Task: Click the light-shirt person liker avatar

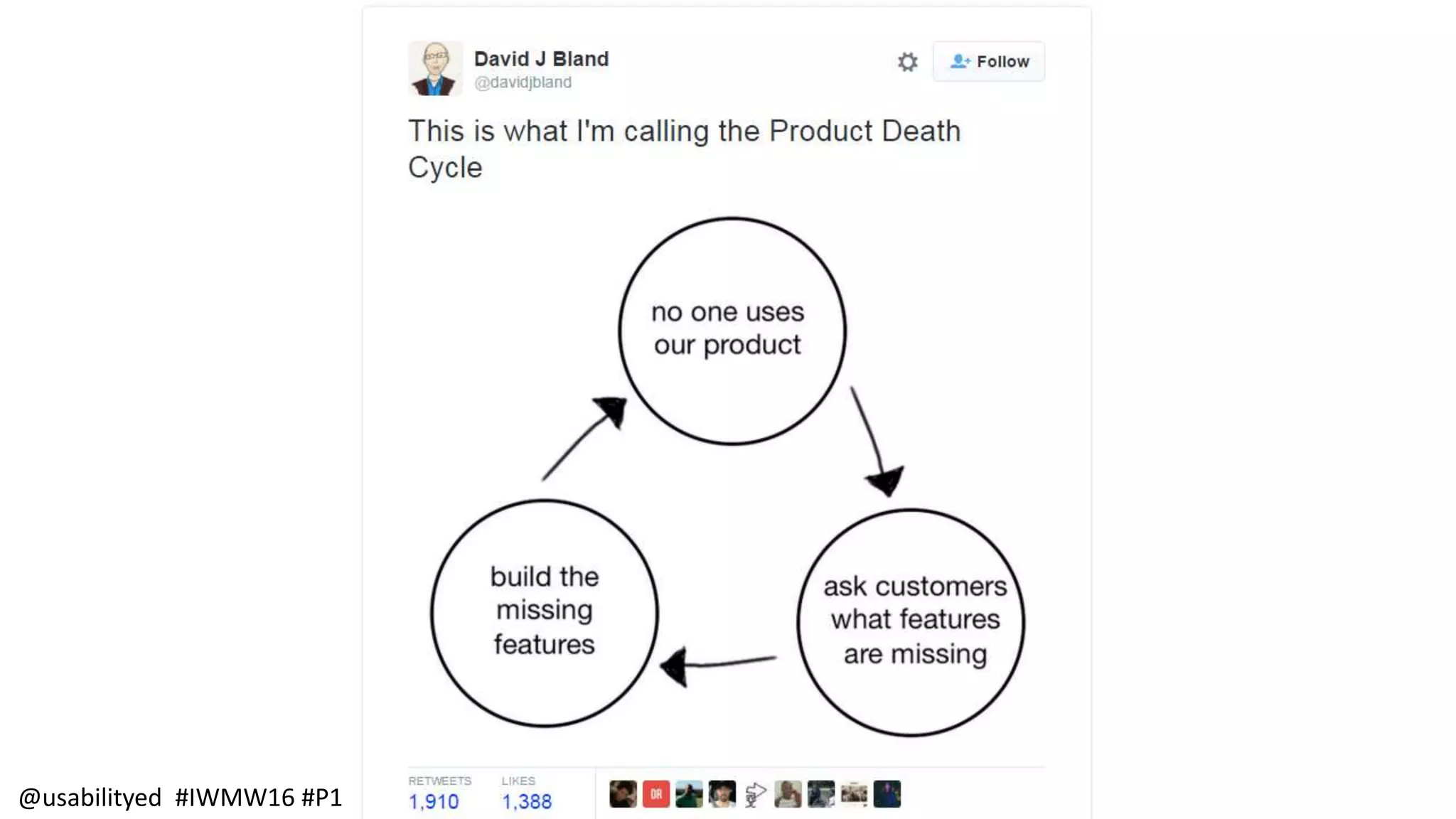Action: [x=788, y=794]
